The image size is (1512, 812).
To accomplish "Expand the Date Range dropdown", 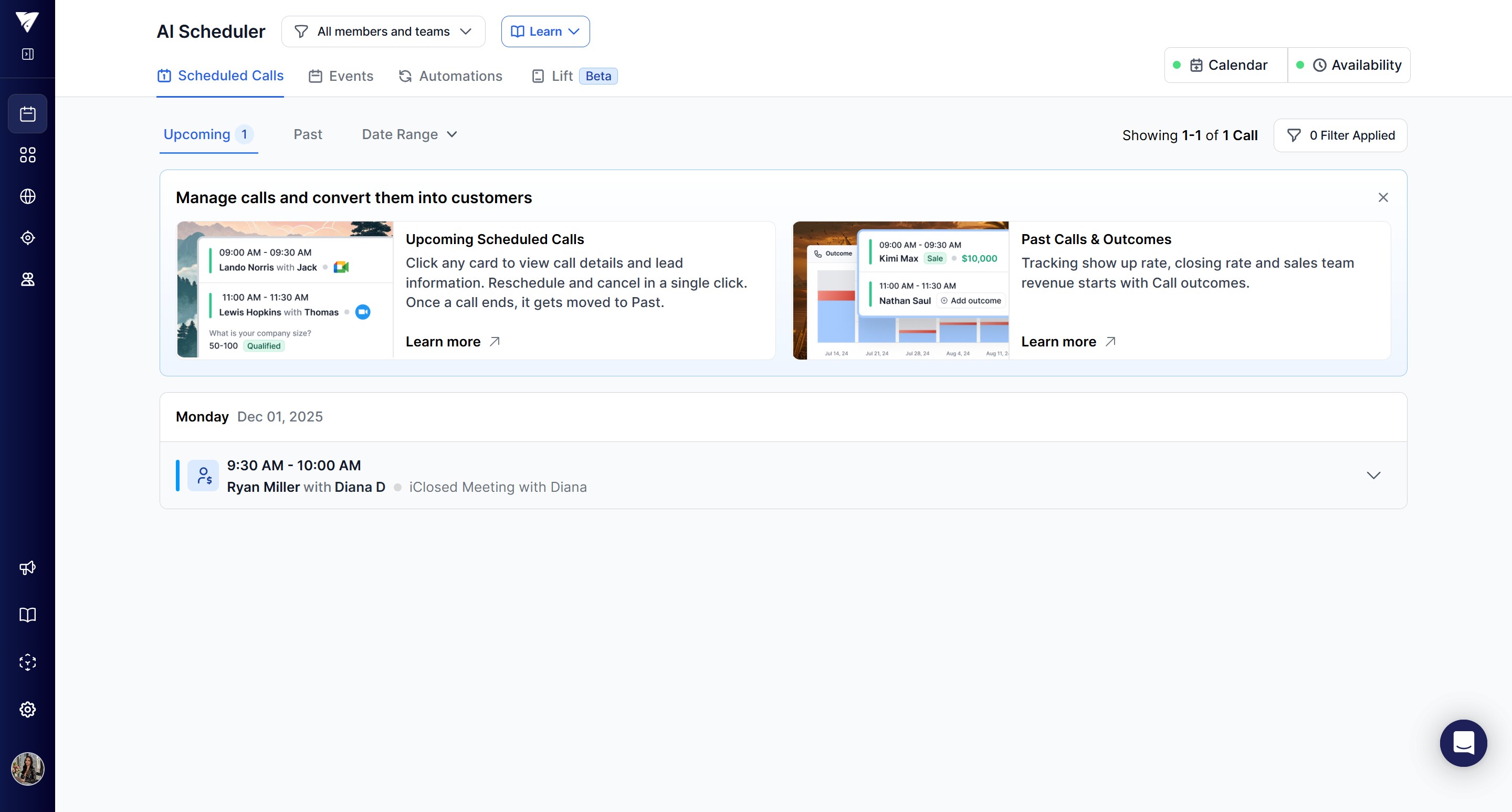I will 409,134.
